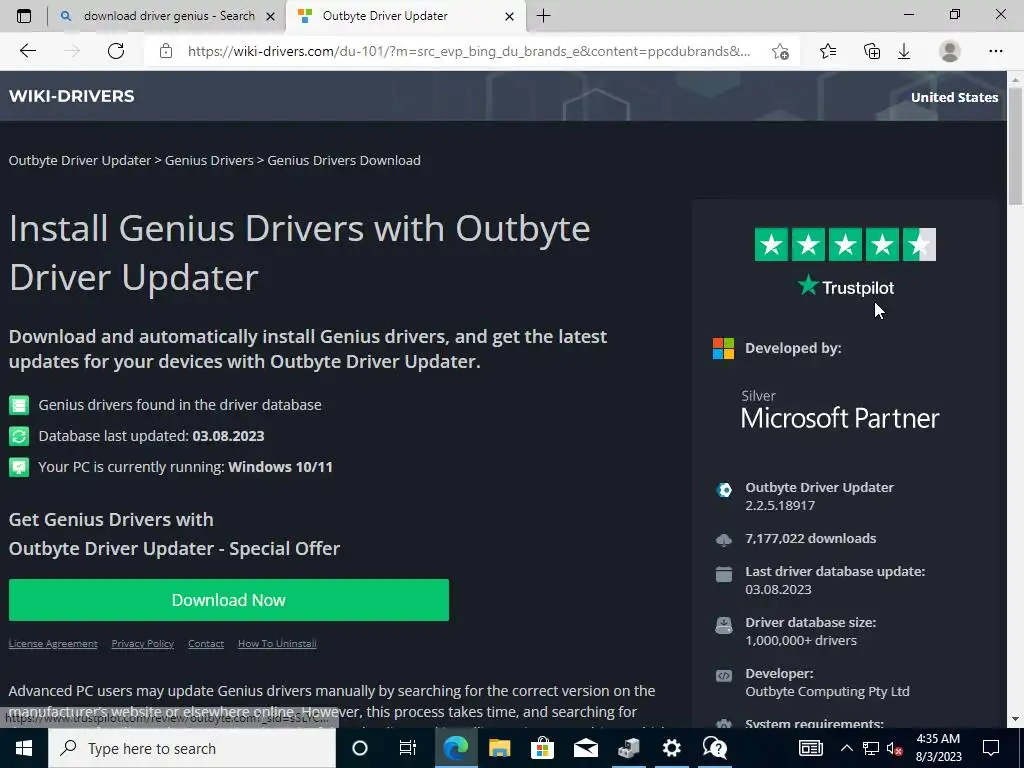Image resolution: width=1024 pixels, height=768 pixels.
Task: Close the Outbyte Driver Updater tab
Action: 509,16
